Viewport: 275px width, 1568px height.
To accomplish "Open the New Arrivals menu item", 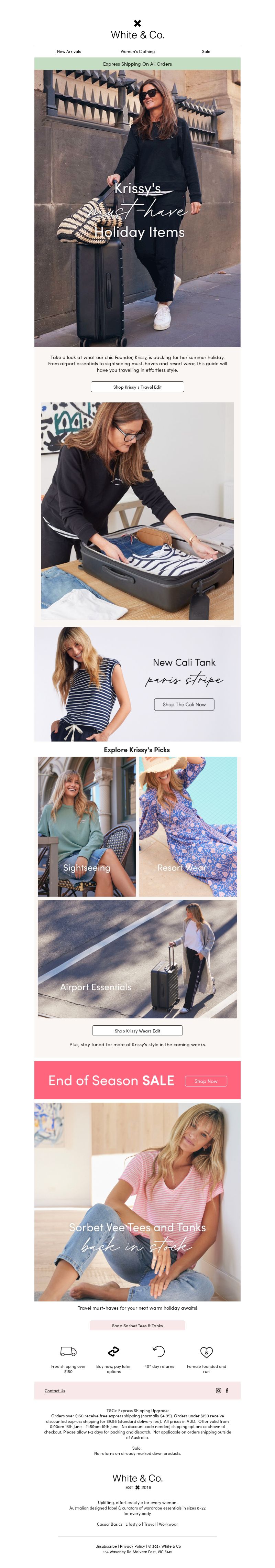I will tap(69, 52).
